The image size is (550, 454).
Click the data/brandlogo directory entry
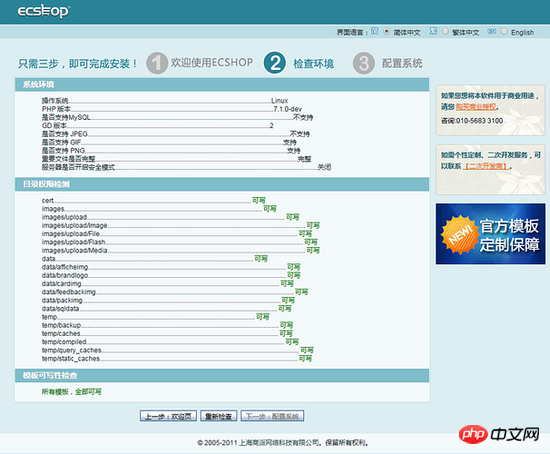(65, 275)
